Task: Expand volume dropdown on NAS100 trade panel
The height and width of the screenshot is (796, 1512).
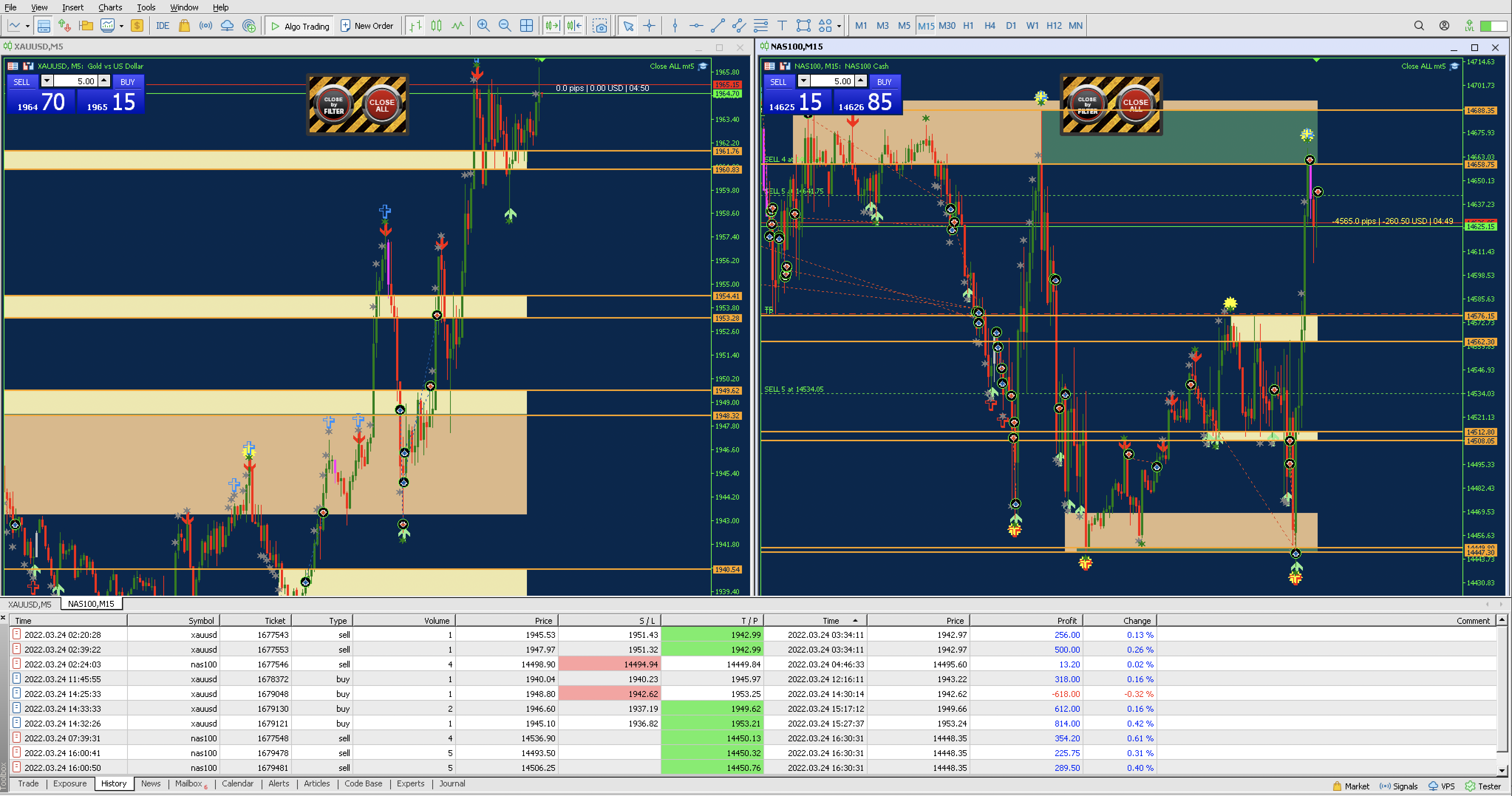Action: click(x=804, y=81)
